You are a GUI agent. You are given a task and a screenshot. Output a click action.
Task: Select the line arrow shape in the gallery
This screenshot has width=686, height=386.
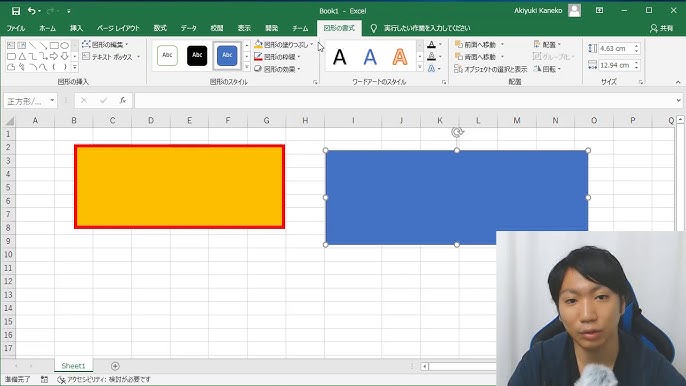coord(43,45)
